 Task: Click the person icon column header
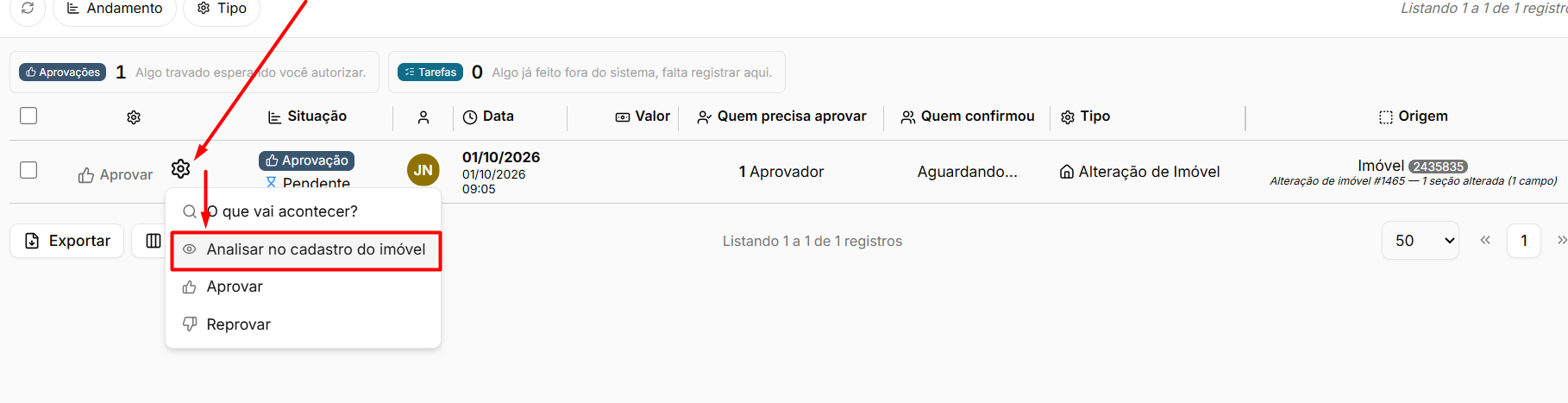[x=423, y=117]
